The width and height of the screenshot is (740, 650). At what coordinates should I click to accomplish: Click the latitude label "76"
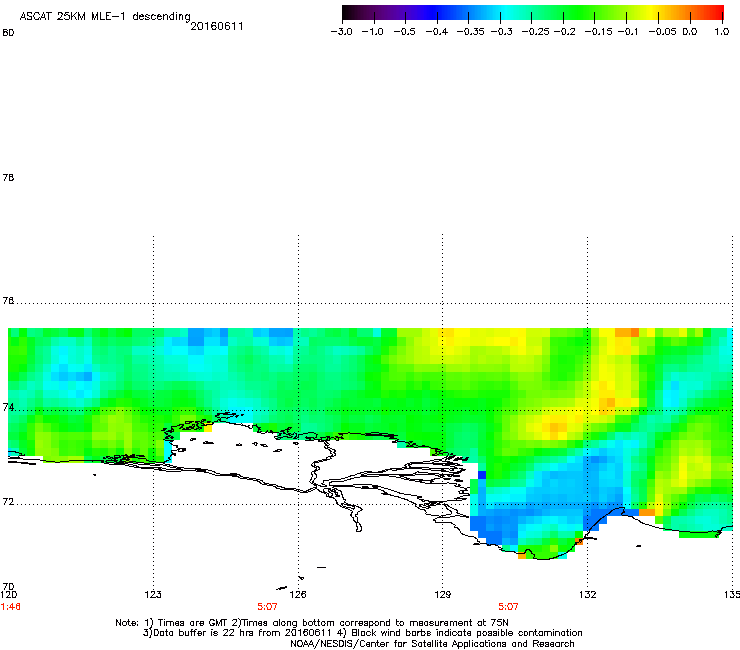point(8,300)
